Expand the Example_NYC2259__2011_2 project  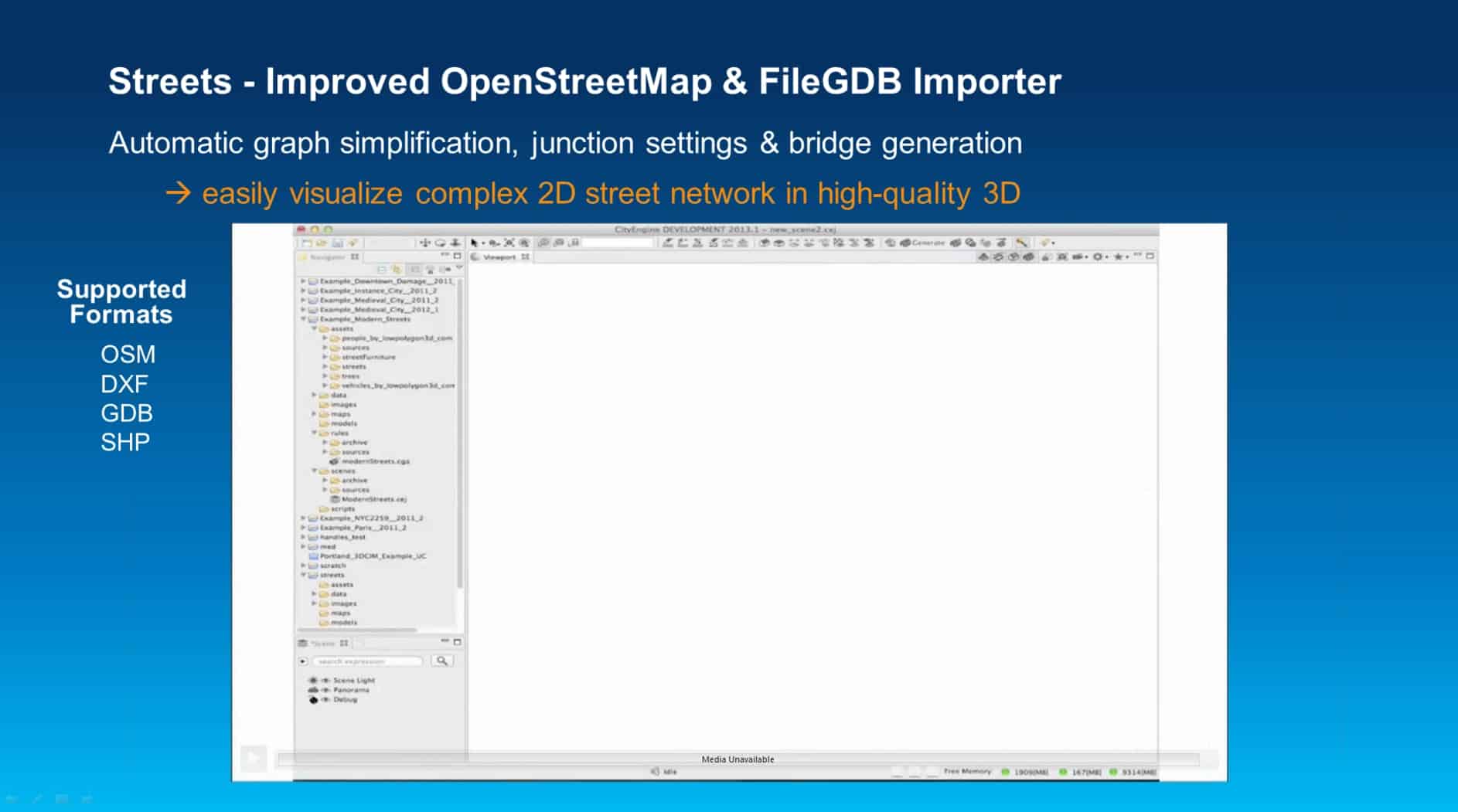(x=303, y=518)
